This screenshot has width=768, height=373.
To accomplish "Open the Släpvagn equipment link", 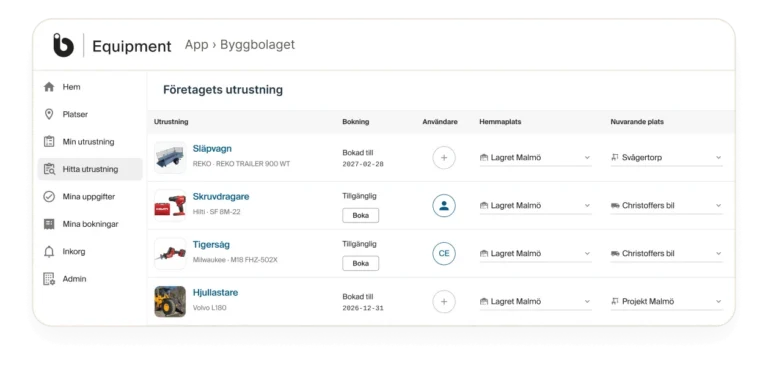I will point(212,149).
